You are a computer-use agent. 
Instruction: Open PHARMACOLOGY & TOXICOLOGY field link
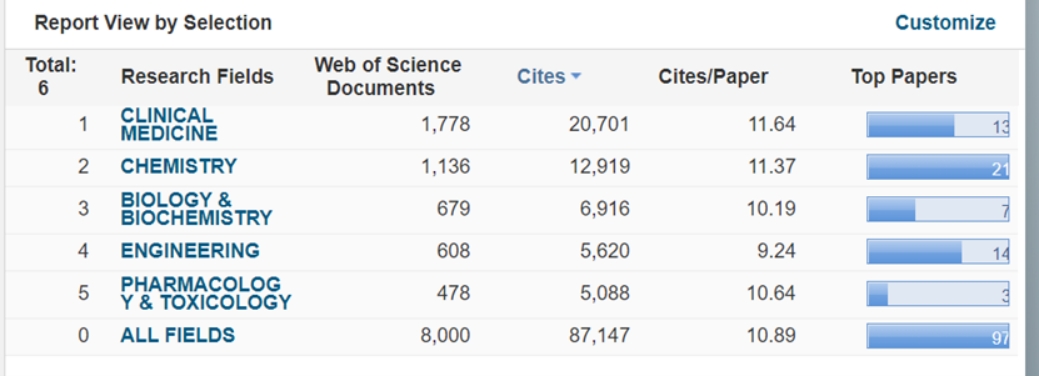coord(206,294)
